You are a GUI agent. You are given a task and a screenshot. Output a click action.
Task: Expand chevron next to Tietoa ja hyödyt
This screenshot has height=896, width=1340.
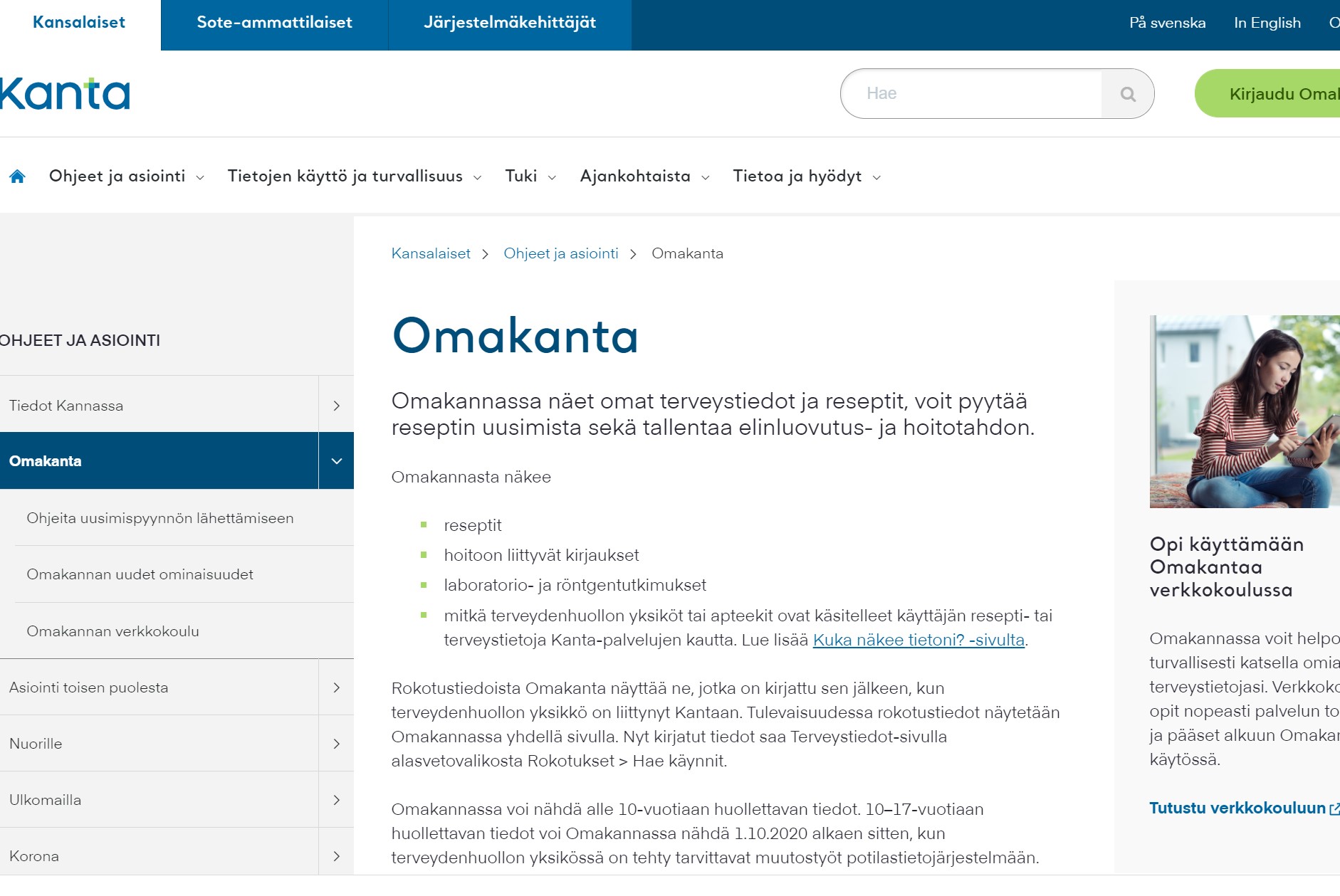pyautogui.click(x=877, y=178)
